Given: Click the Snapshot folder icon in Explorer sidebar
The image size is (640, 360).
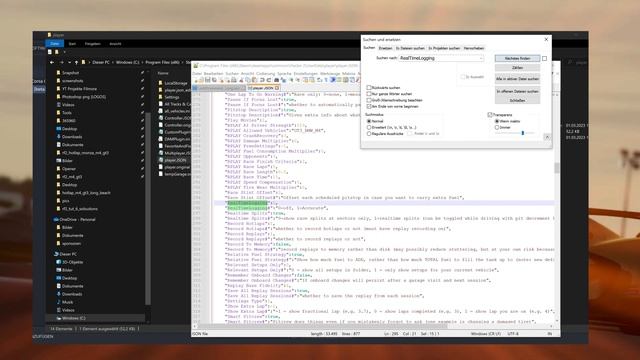Looking at the screenshot, I should 58,73.
